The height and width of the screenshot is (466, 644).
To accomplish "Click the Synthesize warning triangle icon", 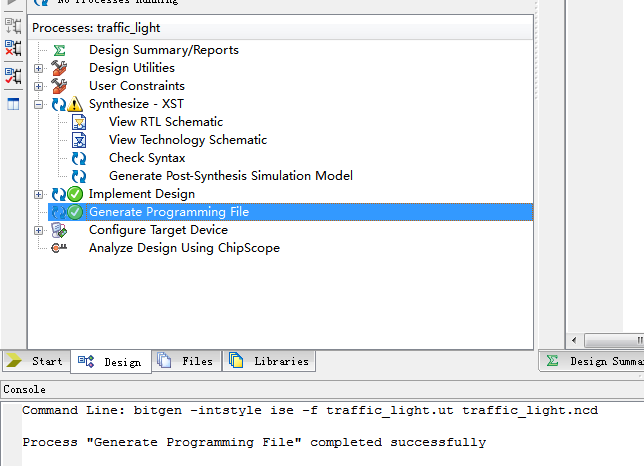I will click(75, 104).
